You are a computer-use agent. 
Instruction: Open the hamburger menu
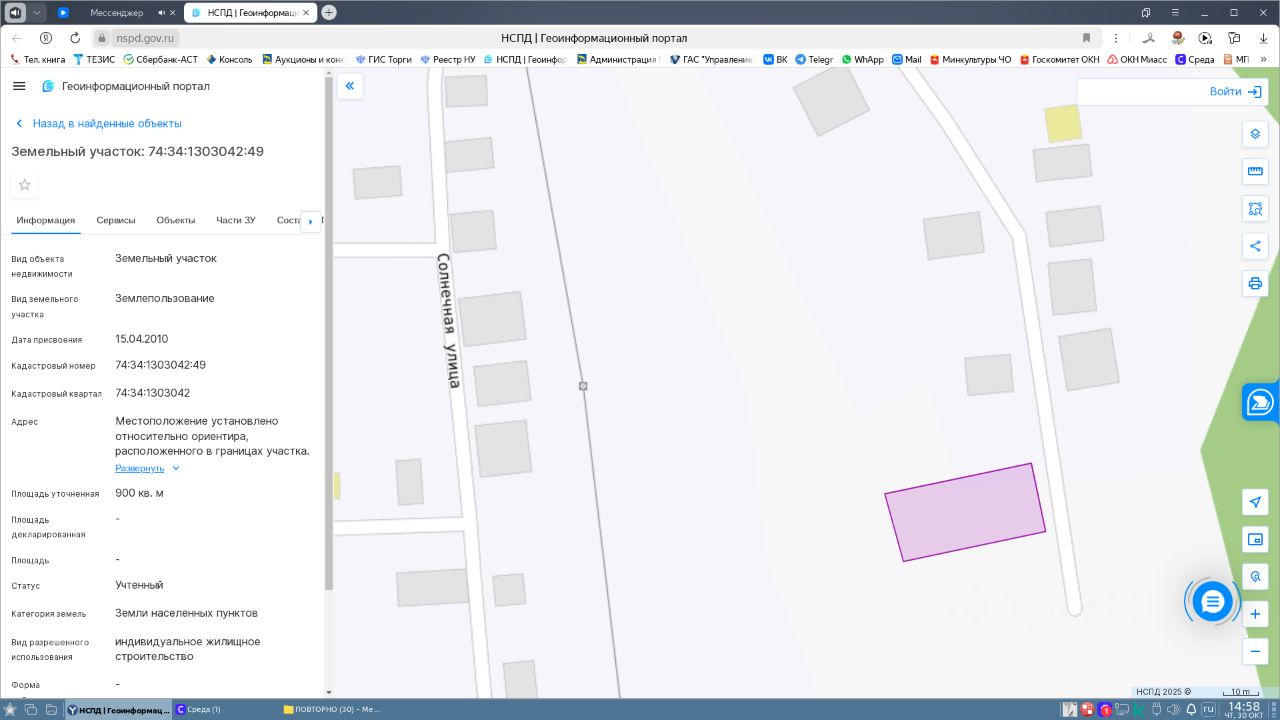click(19, 86)
